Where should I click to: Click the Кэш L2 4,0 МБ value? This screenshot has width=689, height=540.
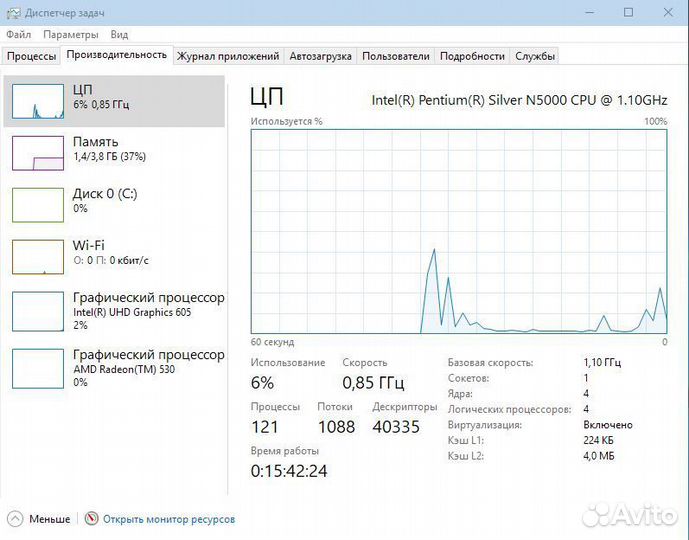(598, 456)
